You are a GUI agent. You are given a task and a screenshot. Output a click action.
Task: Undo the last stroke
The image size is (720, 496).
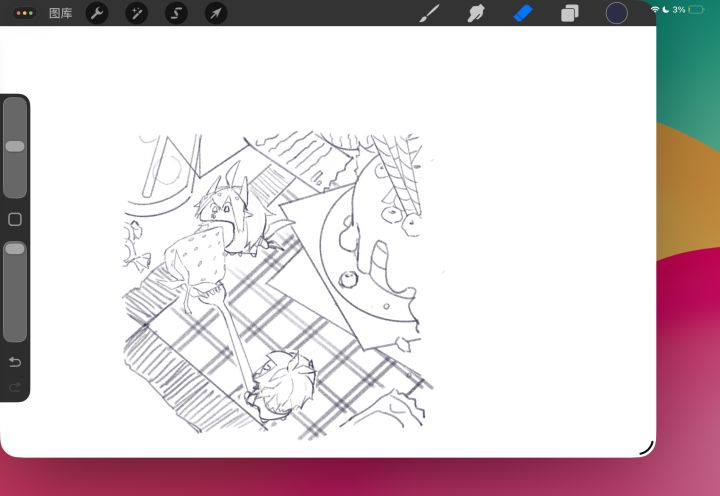(15, 362)
